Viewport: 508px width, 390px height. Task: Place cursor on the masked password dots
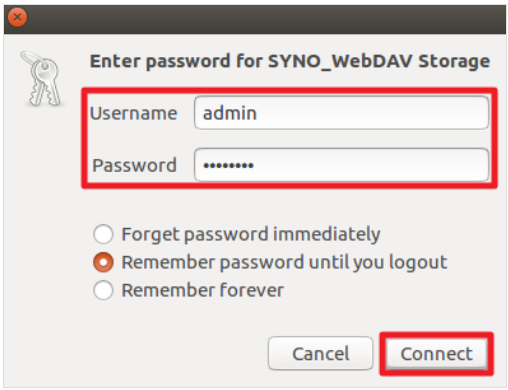click(x=228, y=165)
